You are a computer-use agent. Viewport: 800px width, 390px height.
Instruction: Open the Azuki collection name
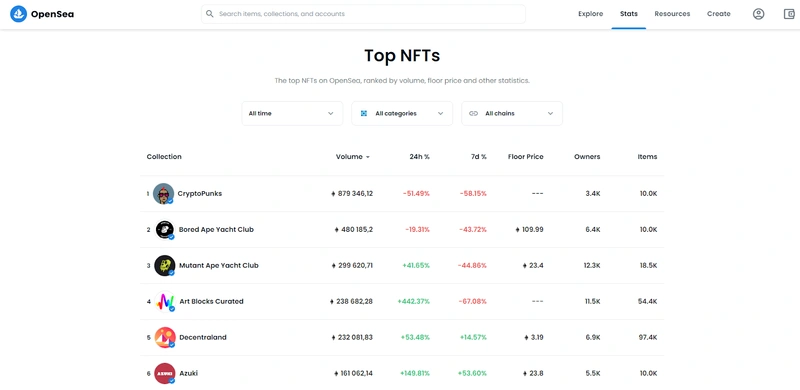tap(188, 373)
